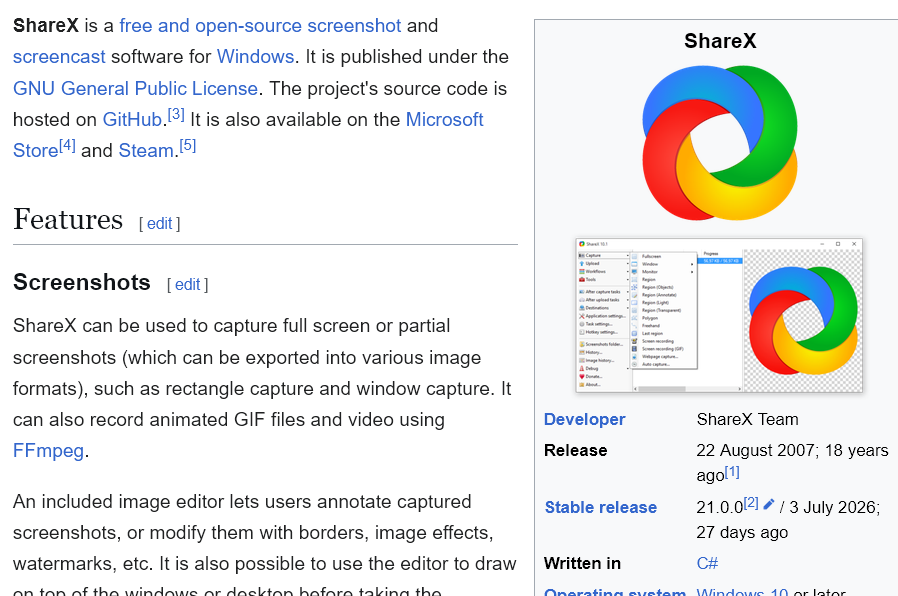The image size is (898, 596).
Task: Jump to citation [4]
Action: tap(67, 145)
